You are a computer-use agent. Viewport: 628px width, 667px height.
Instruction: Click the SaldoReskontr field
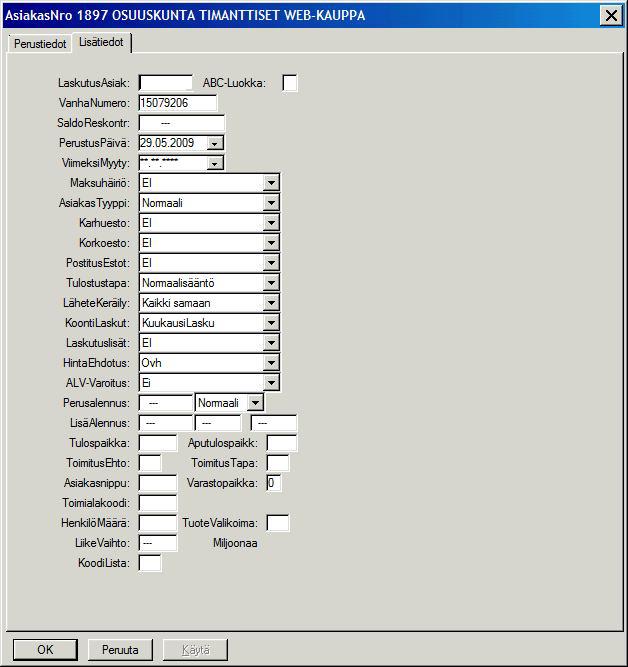coord(182,123)
